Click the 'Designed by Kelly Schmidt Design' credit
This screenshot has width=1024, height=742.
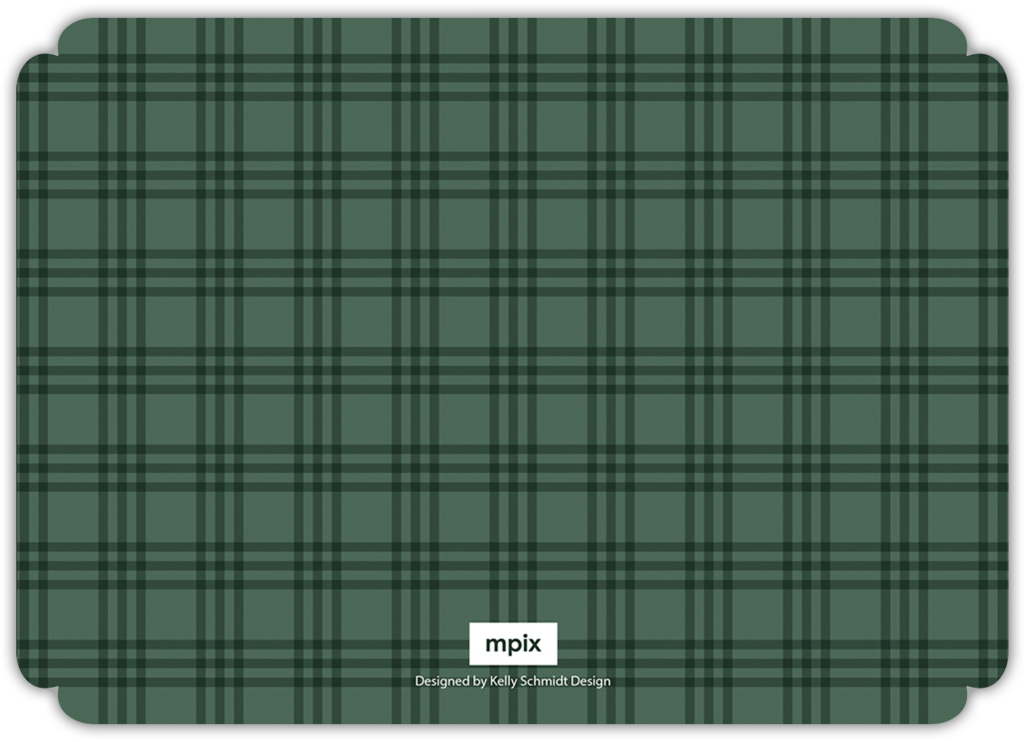tap(512, 681)
